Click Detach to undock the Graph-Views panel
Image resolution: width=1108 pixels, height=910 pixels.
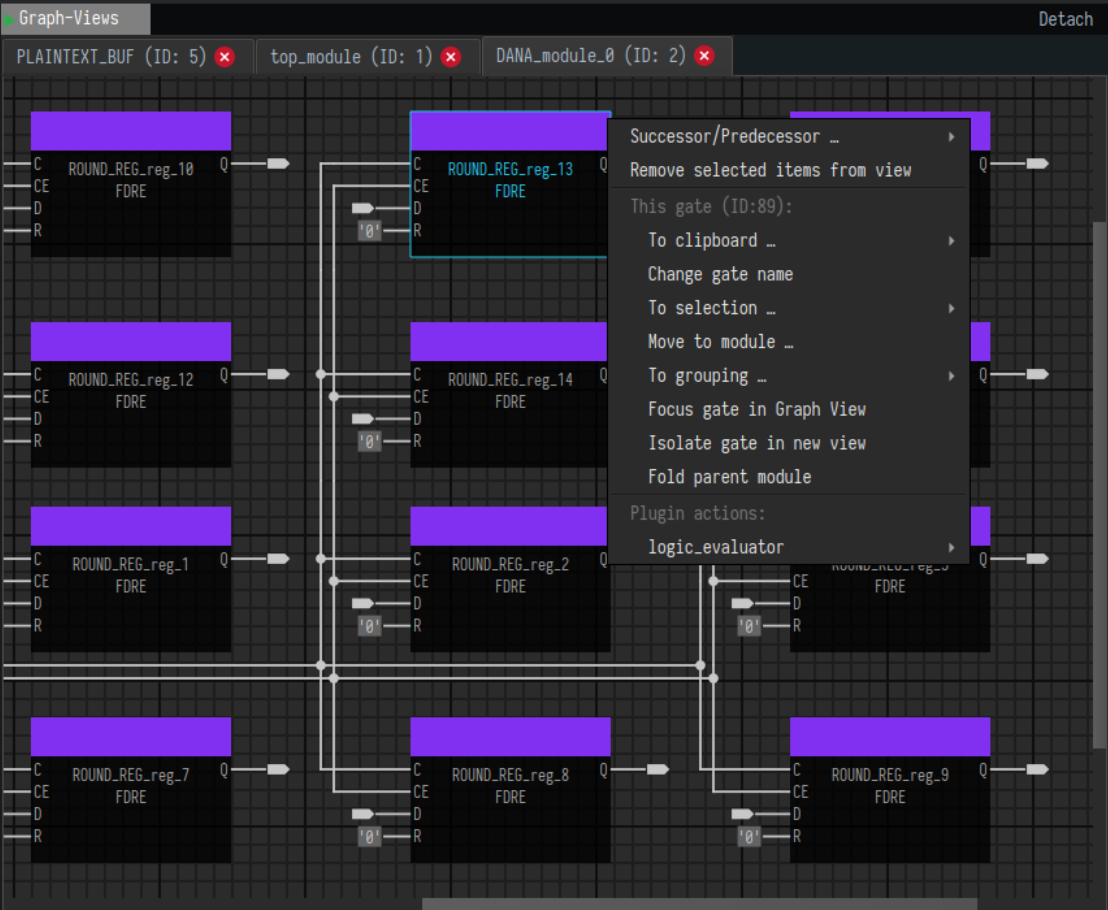tap(1066, 18)
